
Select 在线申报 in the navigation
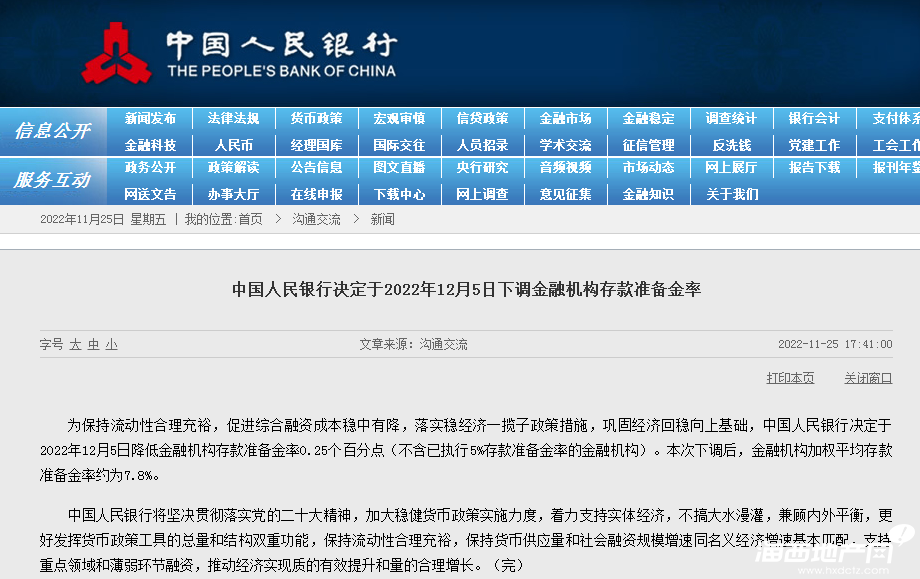[317, 194]
